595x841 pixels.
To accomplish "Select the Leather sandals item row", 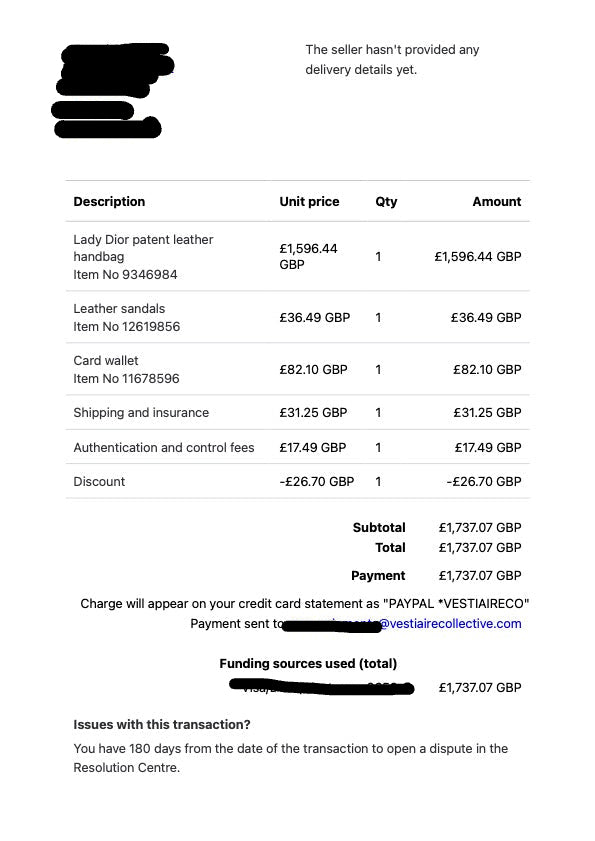I will 298,317.
